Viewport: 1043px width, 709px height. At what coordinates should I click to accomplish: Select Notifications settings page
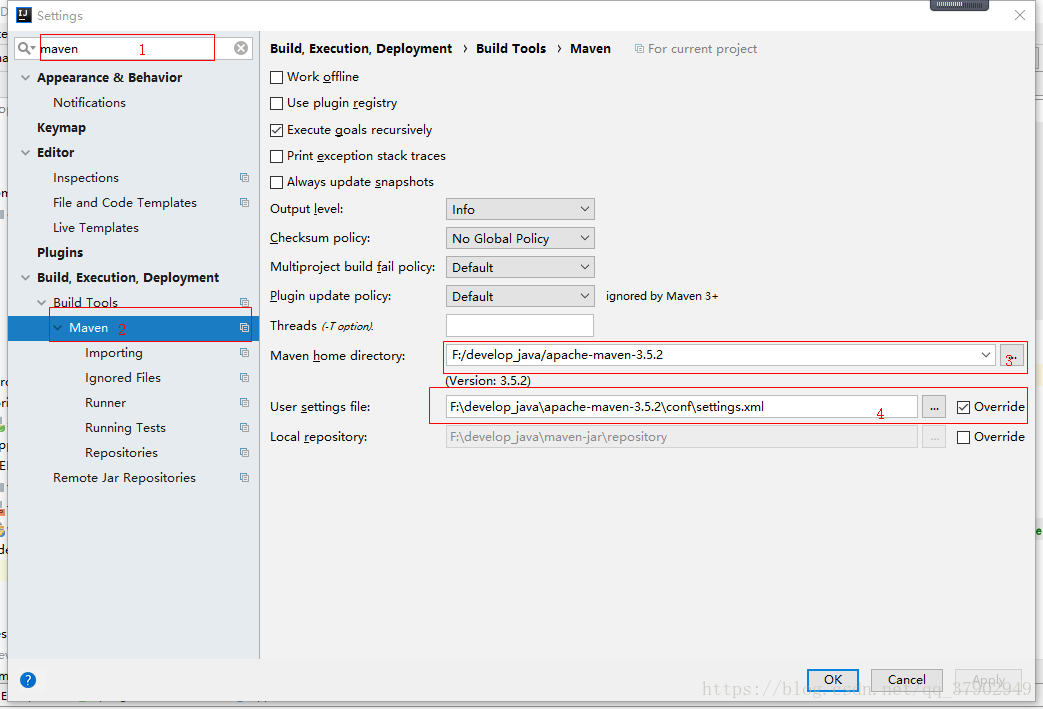coord(89,102)
